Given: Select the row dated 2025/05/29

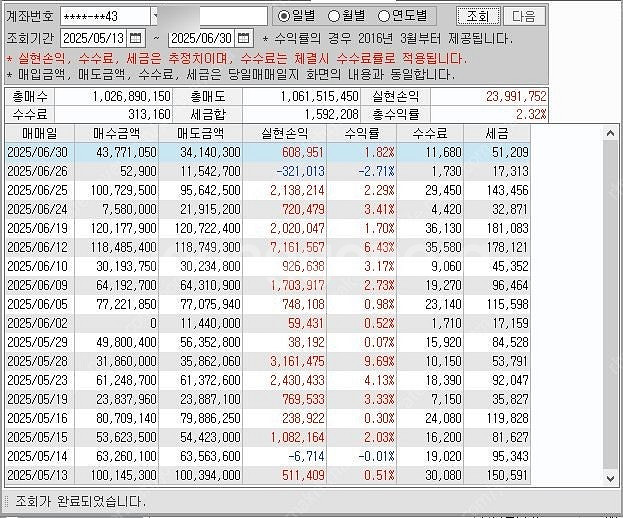Looking at the screenshot, I should (x=268, y=342).
